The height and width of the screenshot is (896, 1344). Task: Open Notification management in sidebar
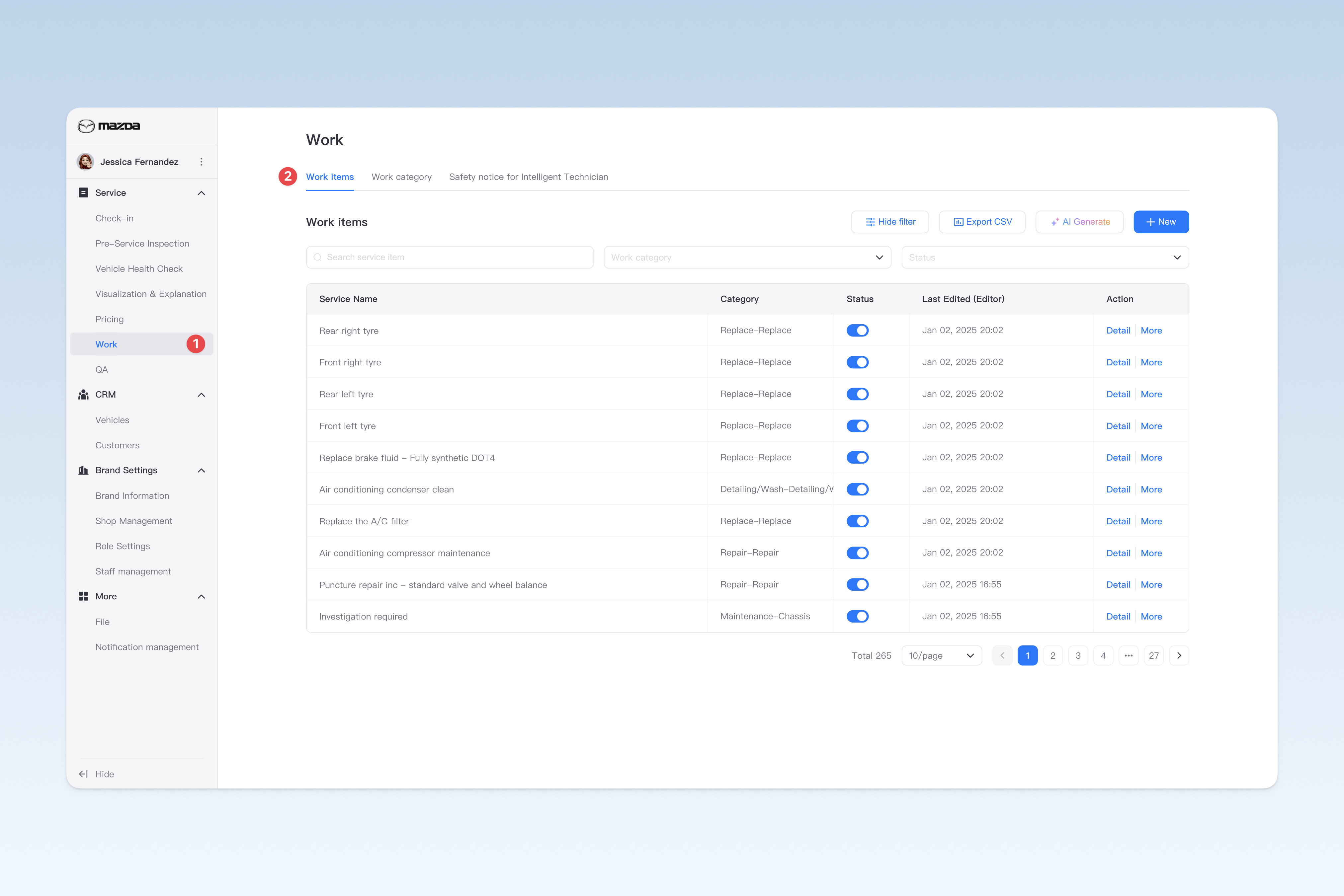pos(147,647)
